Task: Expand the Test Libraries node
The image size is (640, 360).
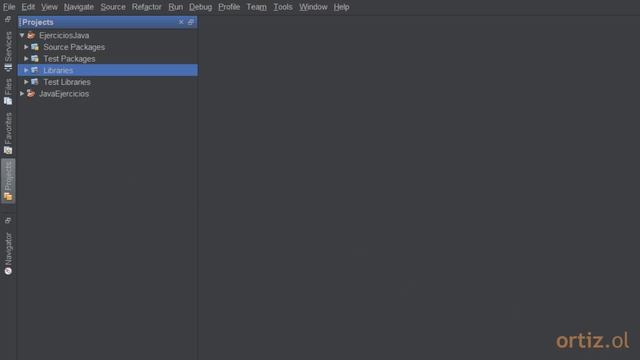Action: (26, 82)
